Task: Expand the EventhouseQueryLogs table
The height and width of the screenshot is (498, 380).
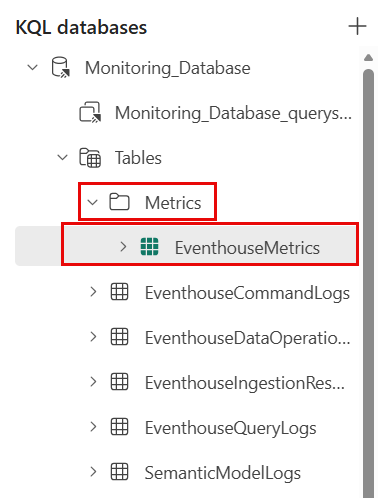Action: (93, 427)
